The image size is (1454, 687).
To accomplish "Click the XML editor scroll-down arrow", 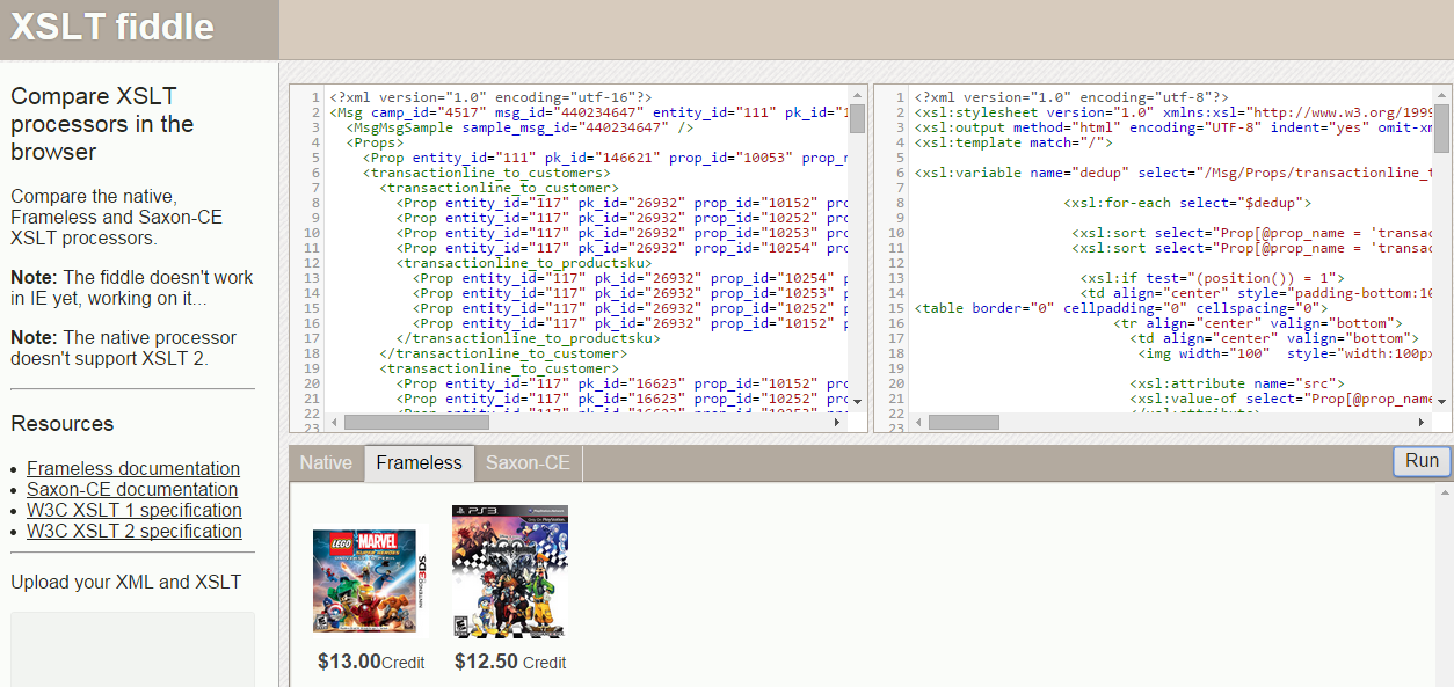I will click(x=857, y=401).
